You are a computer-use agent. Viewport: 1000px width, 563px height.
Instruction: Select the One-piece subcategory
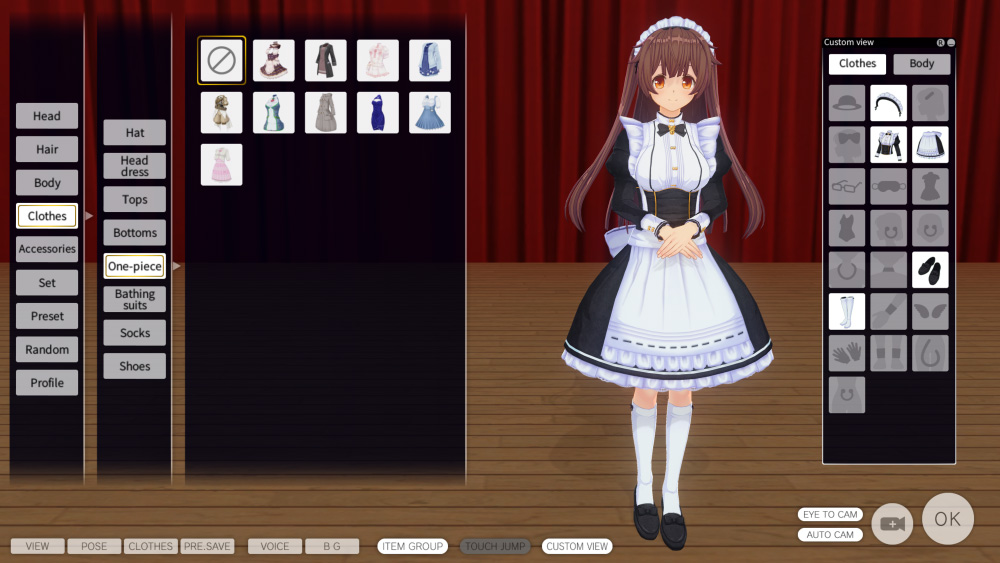pyautogui.click(x=135, y=266)
